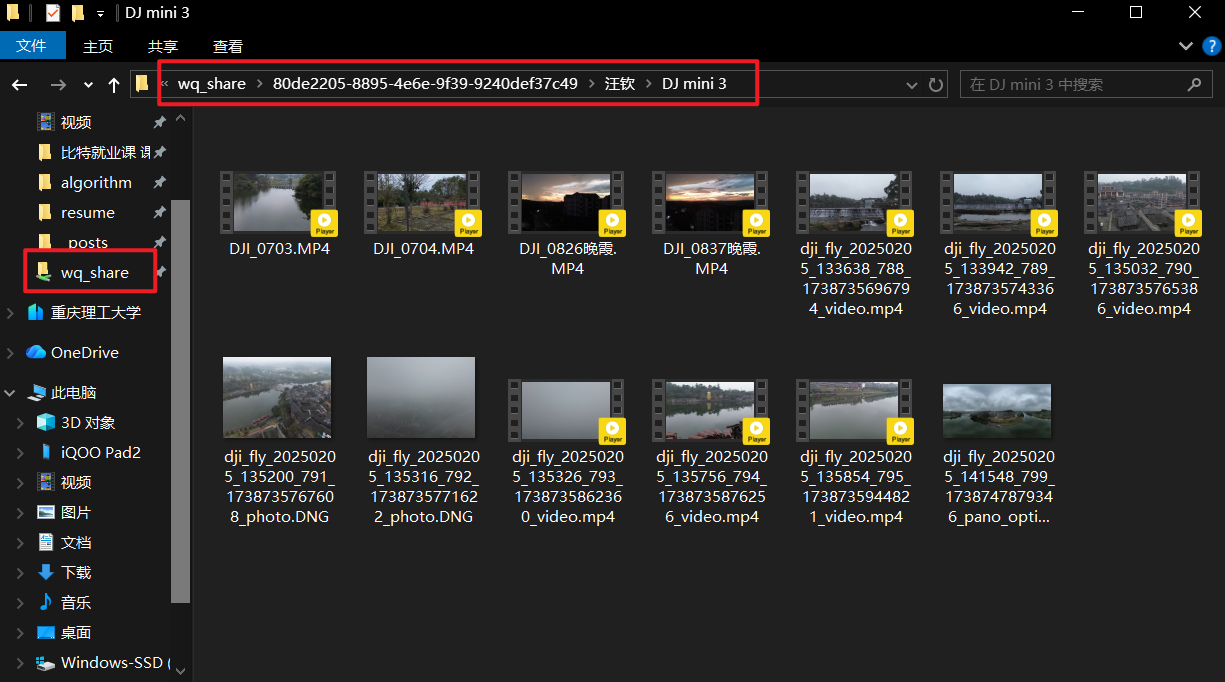Select dji_fly 135756_794 video thumbnail
1225x682 pixels.
pos(710,411)
